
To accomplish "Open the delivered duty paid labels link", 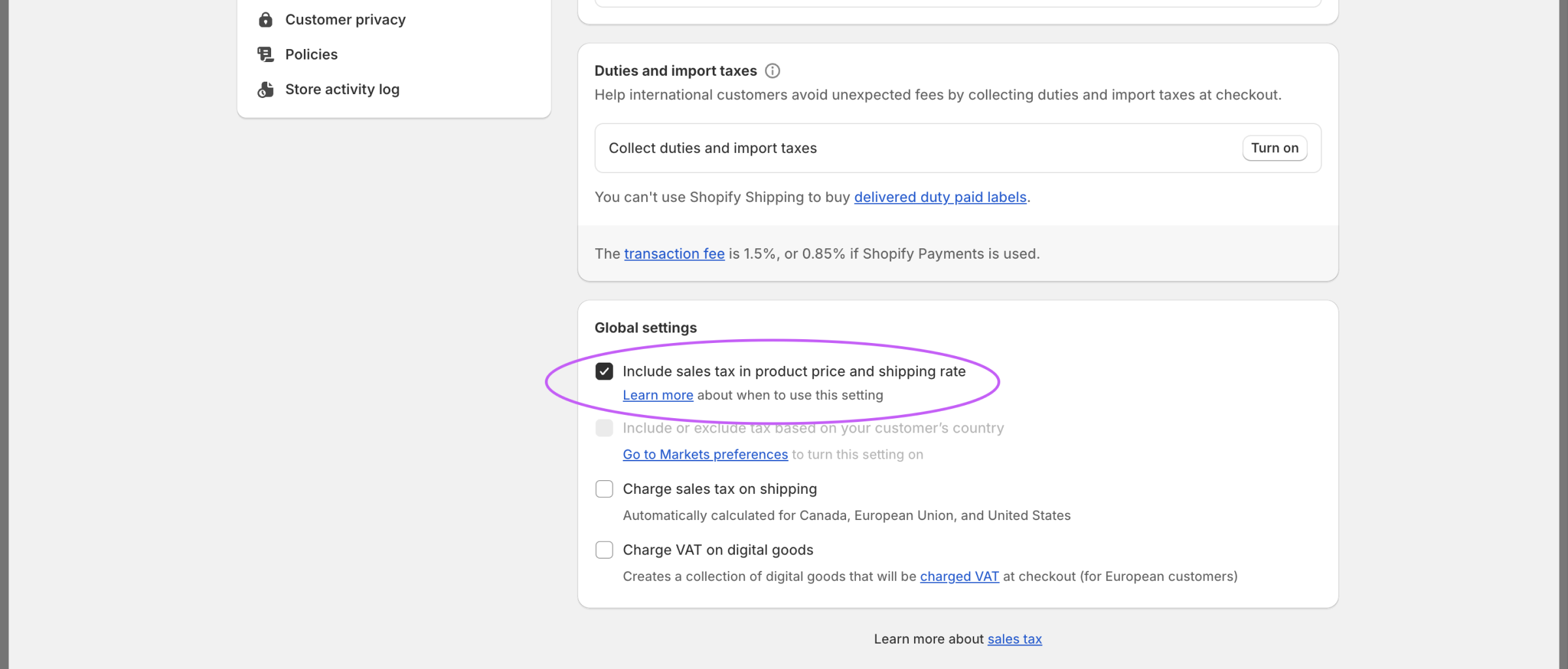I will (939, 197).
